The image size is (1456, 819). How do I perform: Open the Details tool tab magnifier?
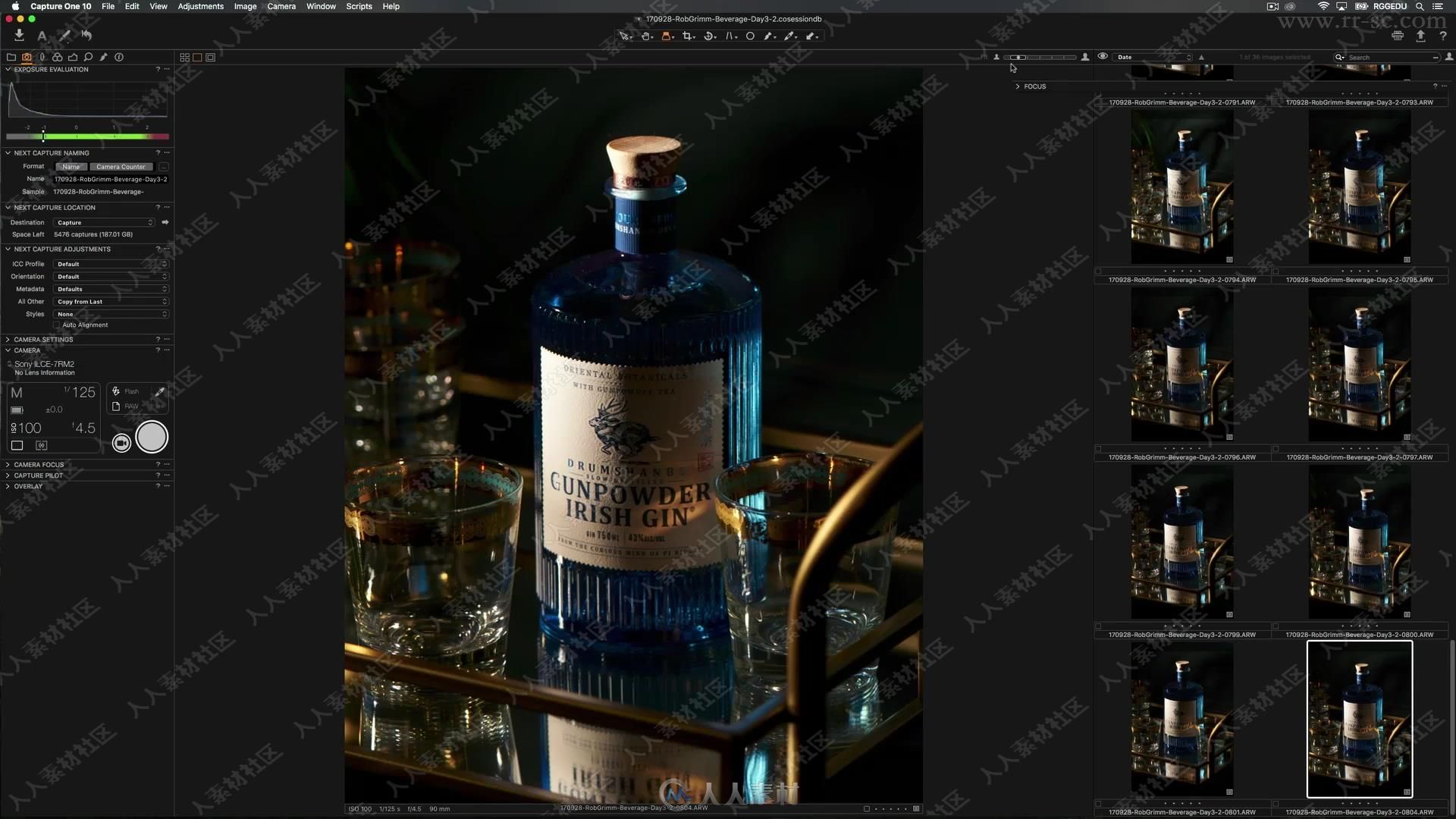coord(88,57)
